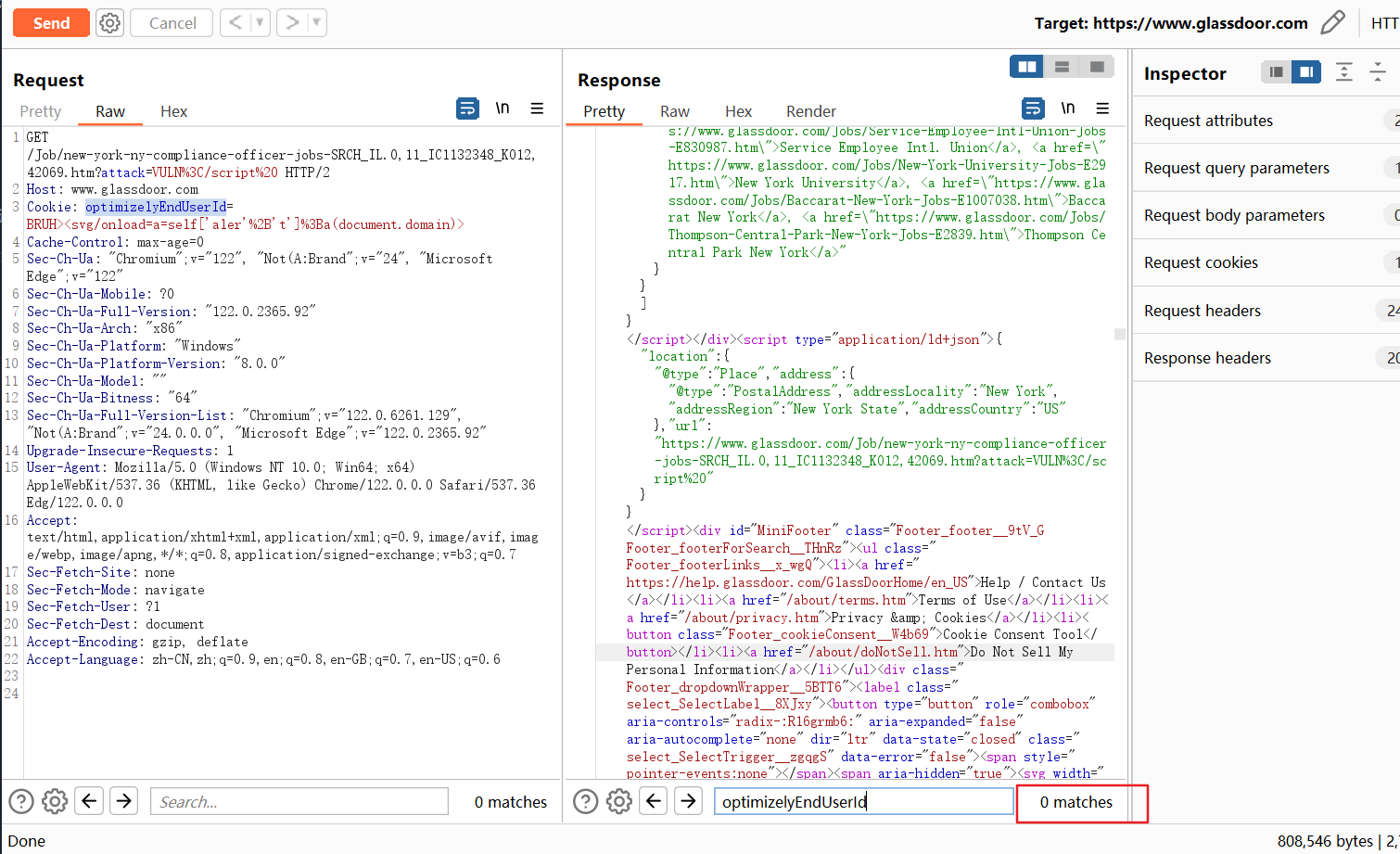
Task: Toggle non-printable characters \n in Response panel
Action: pos(1068,108)
